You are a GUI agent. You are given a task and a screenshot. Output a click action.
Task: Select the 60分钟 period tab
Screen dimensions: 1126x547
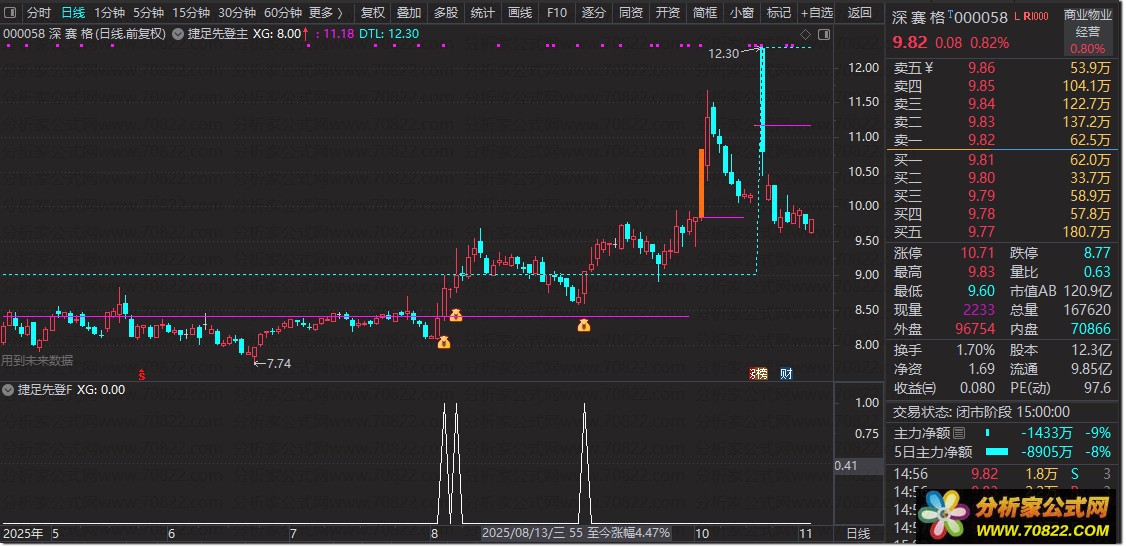tap(283, 12)
